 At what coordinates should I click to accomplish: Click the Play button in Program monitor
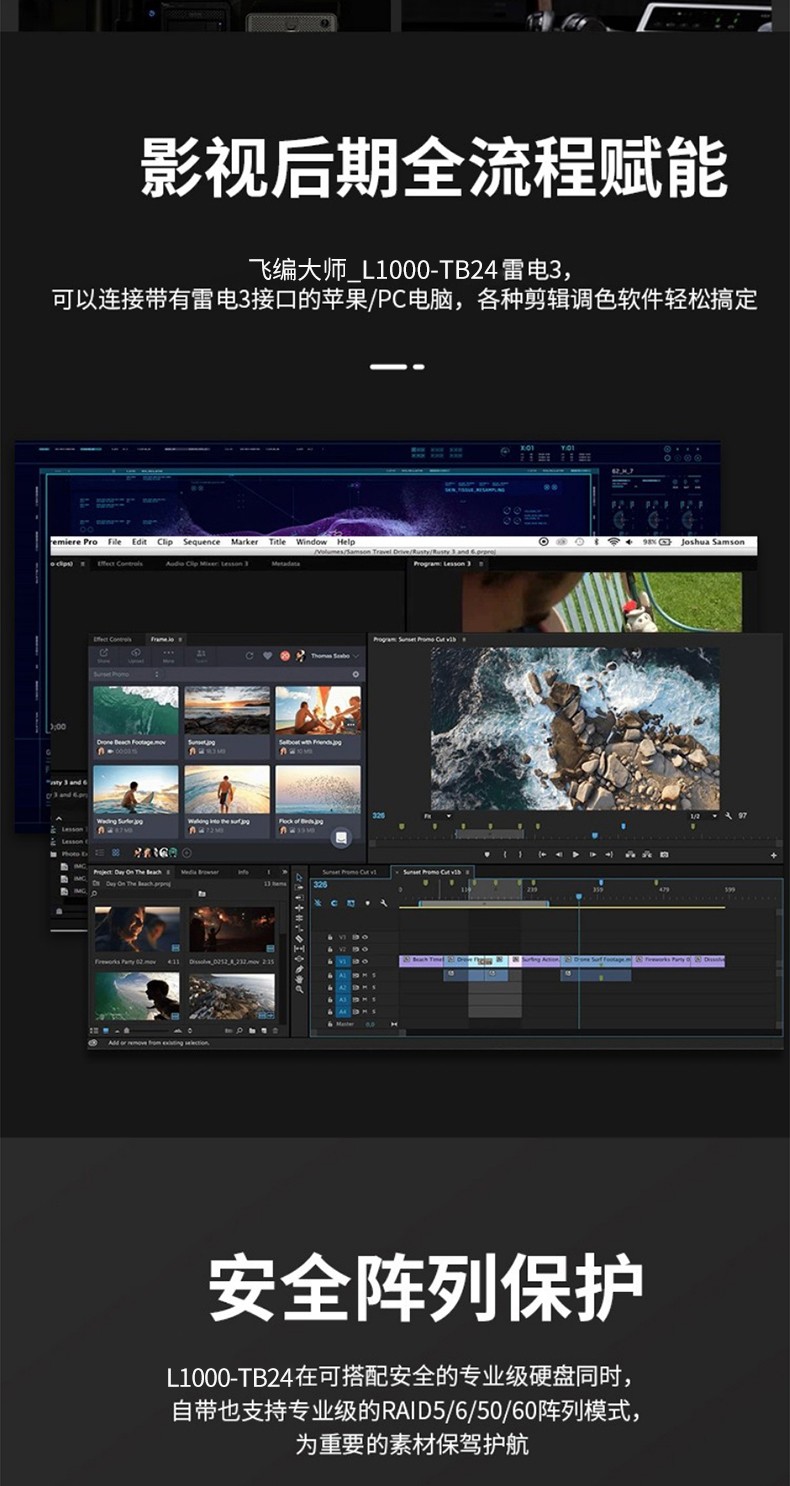click(575, 854)
